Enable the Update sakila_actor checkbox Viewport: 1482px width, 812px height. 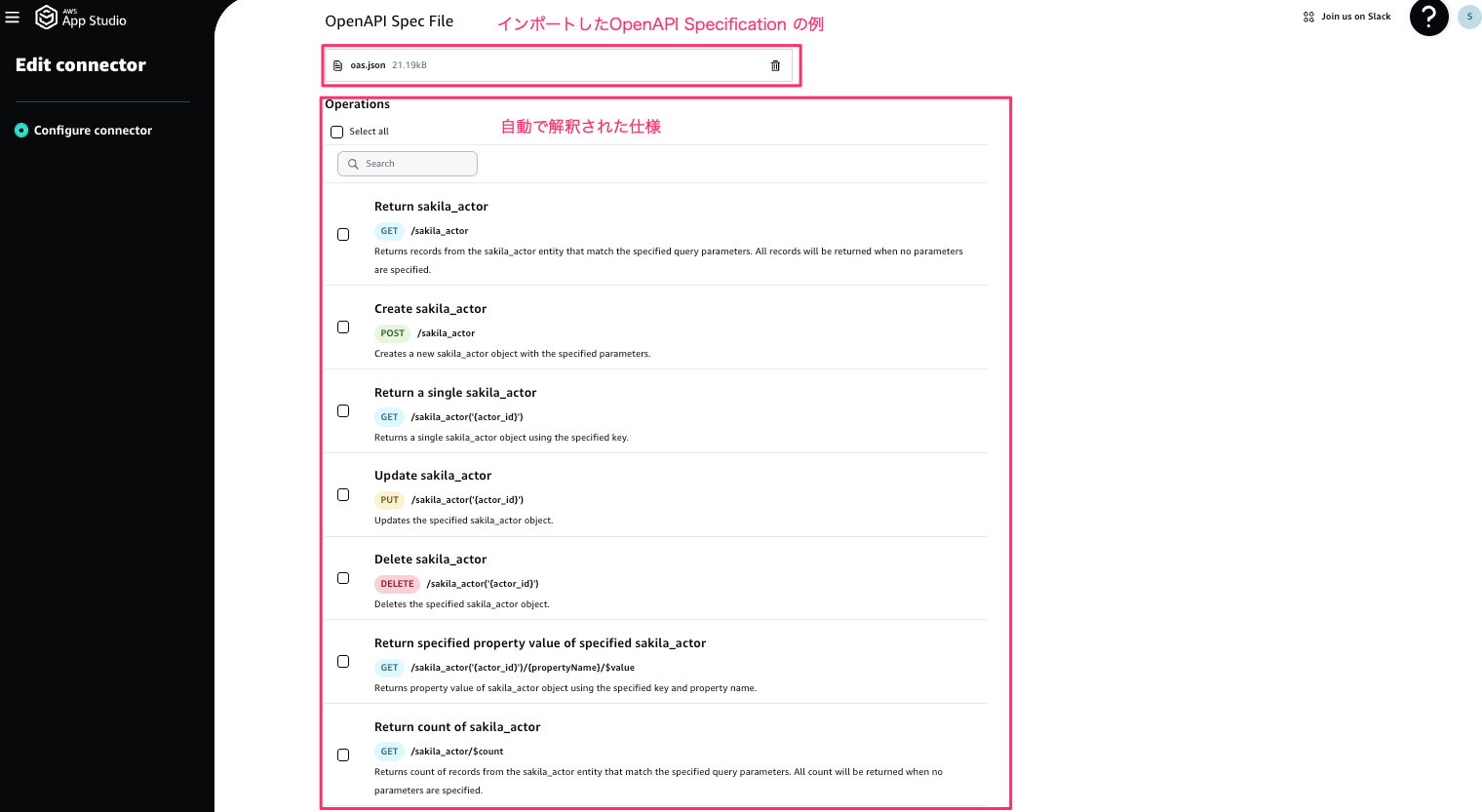pyautogui.click(x=343, y=494)
